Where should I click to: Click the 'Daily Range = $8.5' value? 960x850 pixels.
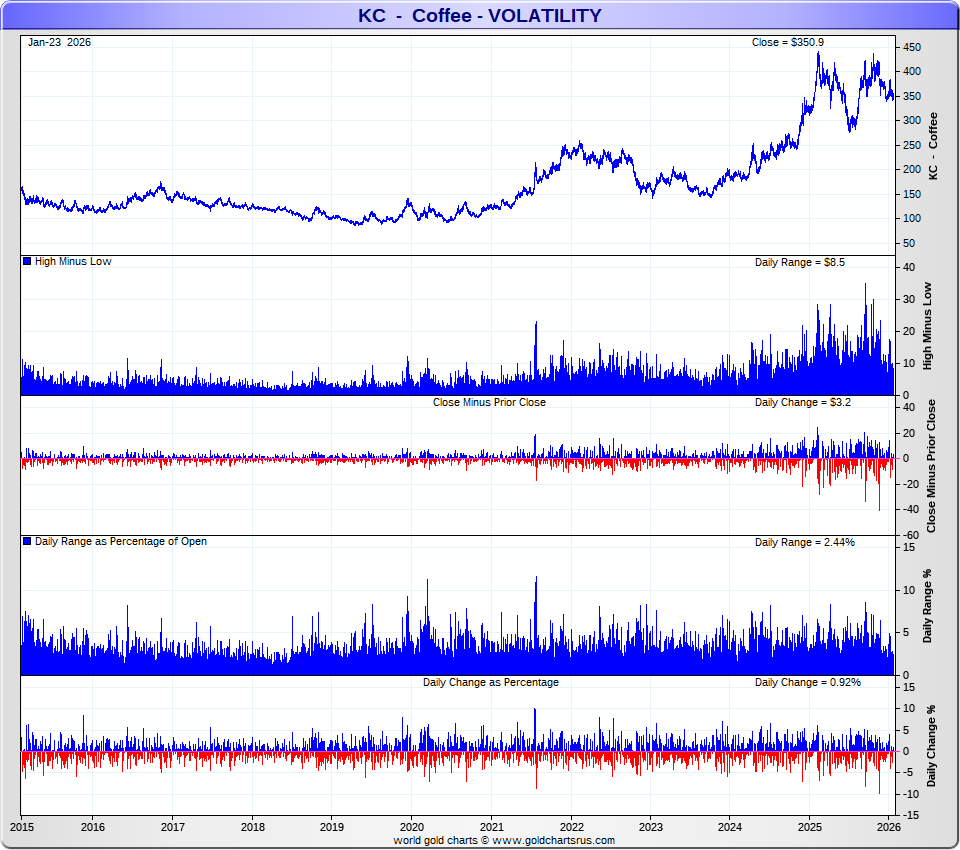tap(800, 262)
